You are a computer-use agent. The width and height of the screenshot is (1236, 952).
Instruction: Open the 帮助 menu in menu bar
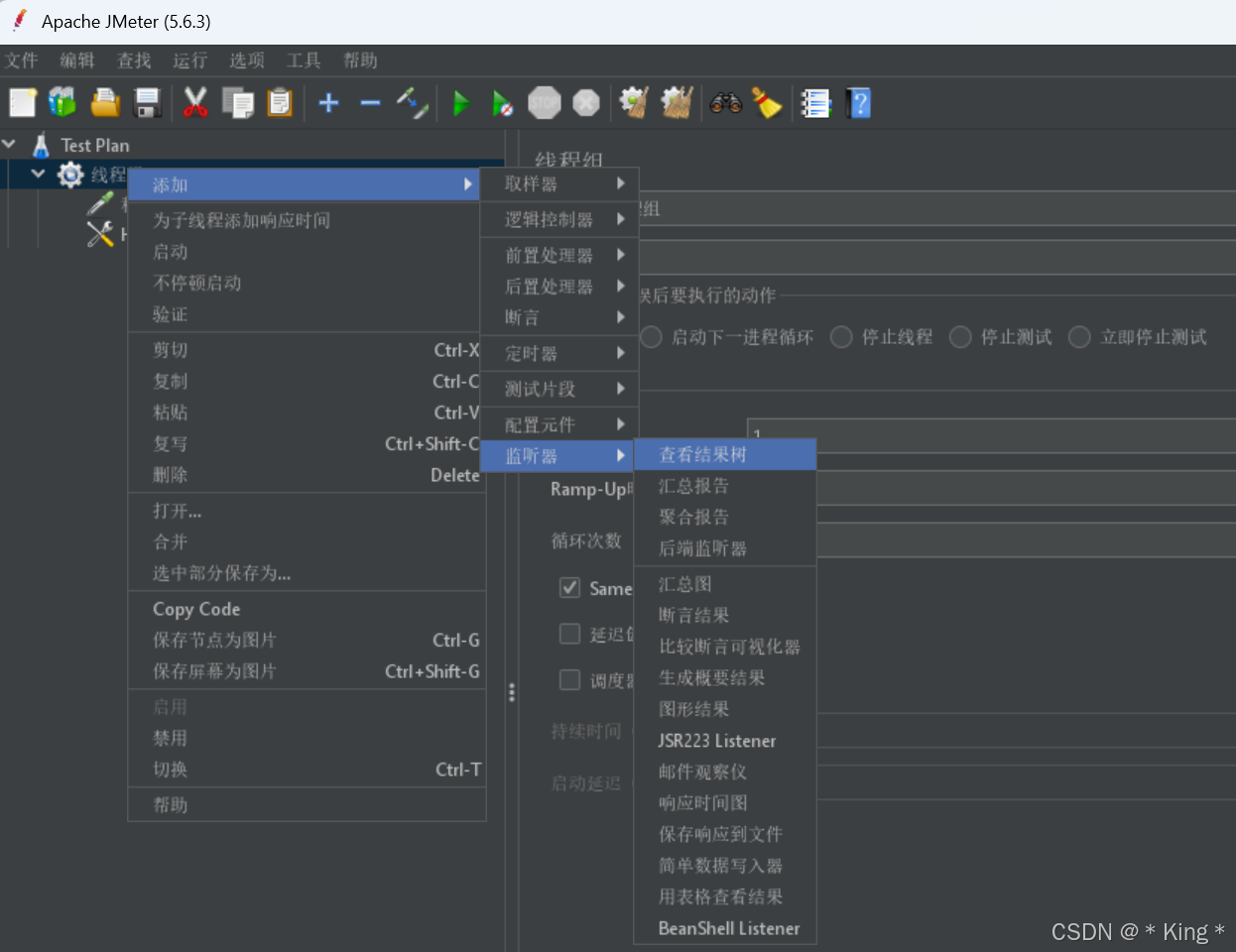pos(360,60)
